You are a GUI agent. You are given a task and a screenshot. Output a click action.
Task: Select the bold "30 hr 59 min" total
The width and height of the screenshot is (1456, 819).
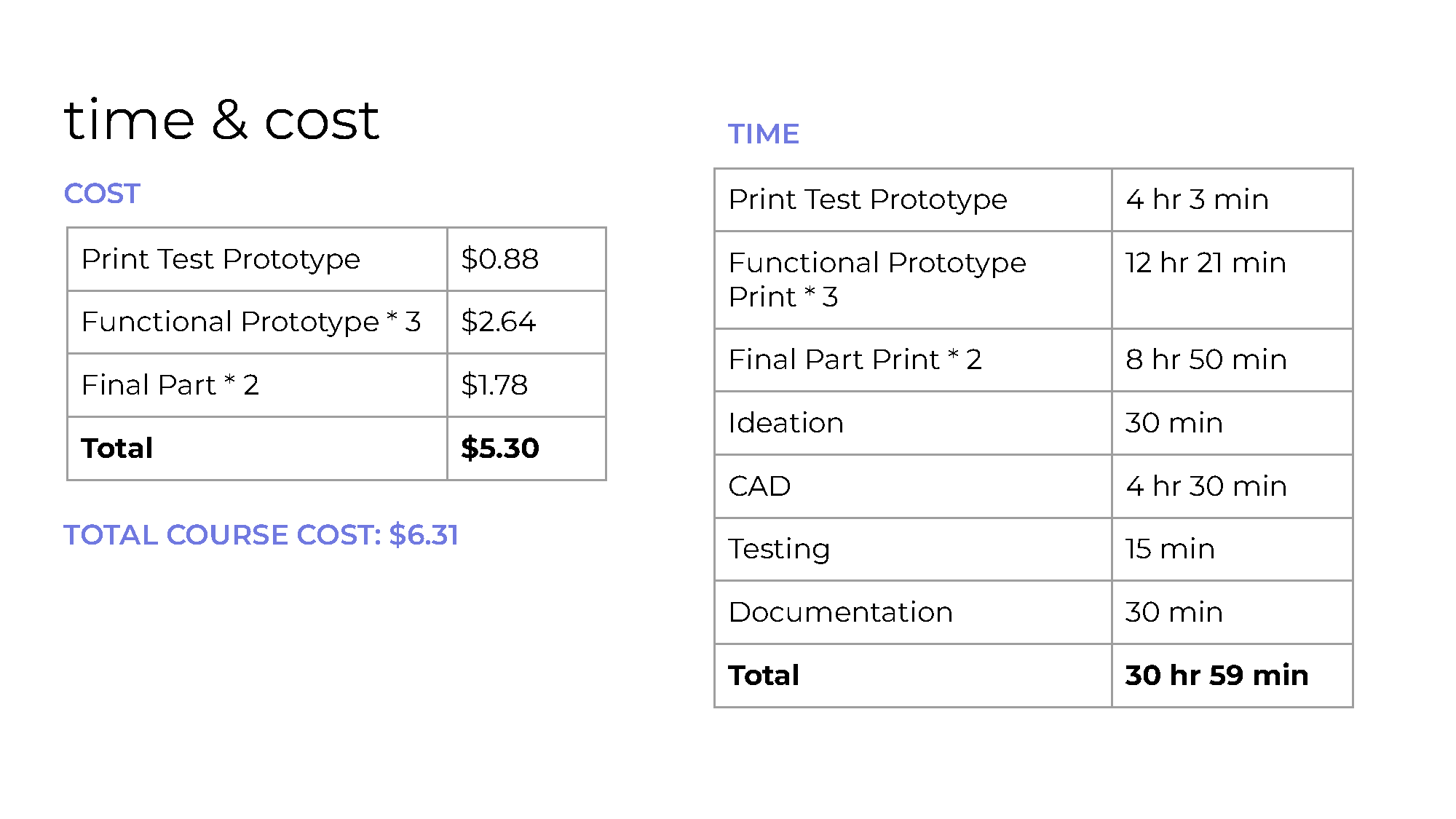[1216, 676]
